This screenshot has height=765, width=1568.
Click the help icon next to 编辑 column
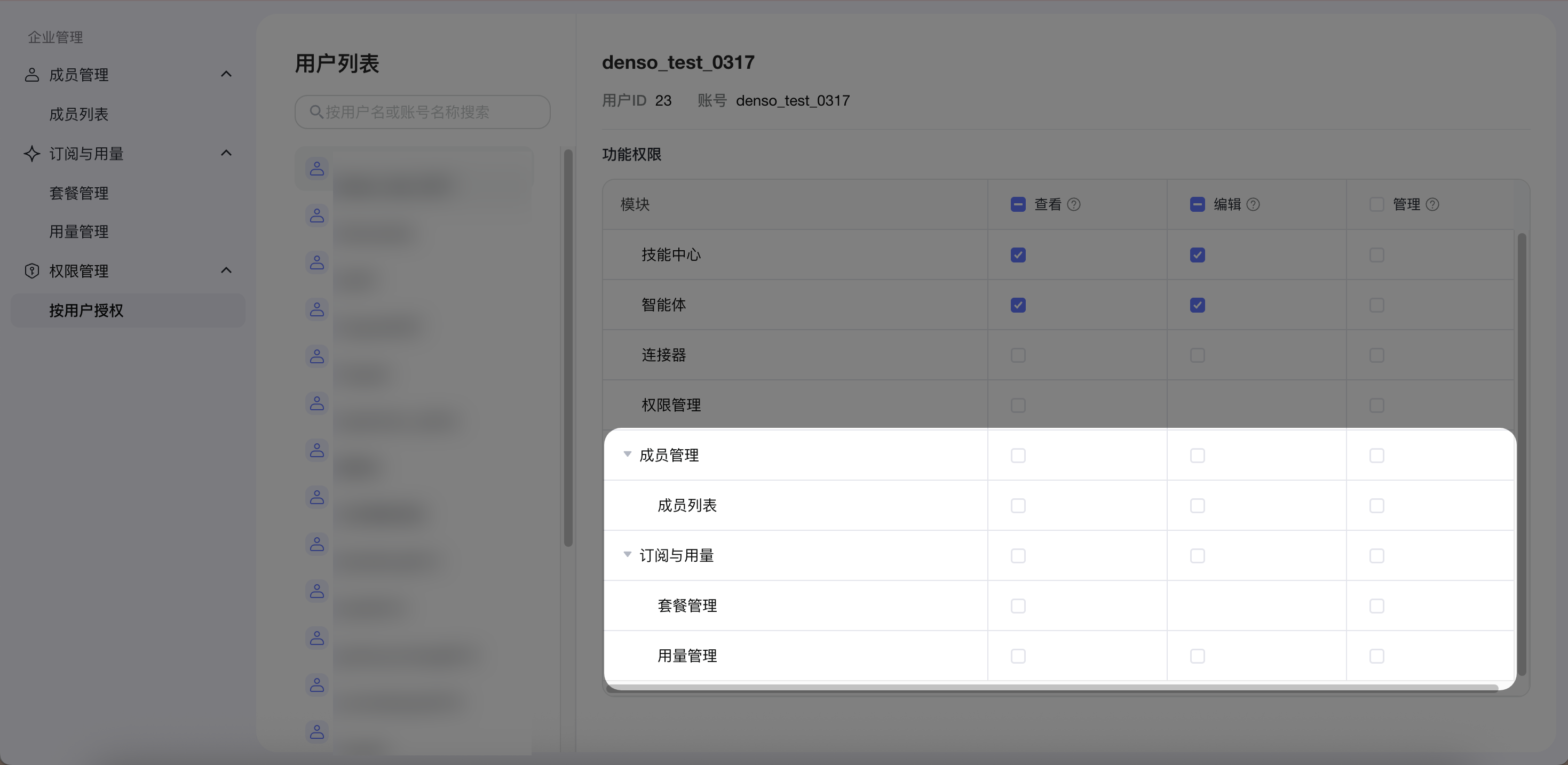coord(1253,204)
